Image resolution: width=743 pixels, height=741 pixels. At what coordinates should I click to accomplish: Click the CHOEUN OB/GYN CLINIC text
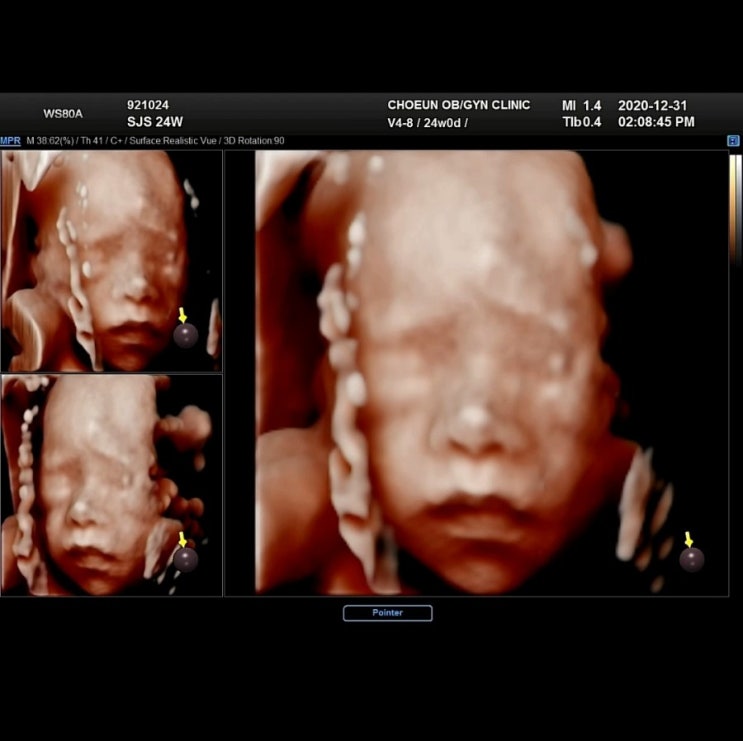(459, 105)
